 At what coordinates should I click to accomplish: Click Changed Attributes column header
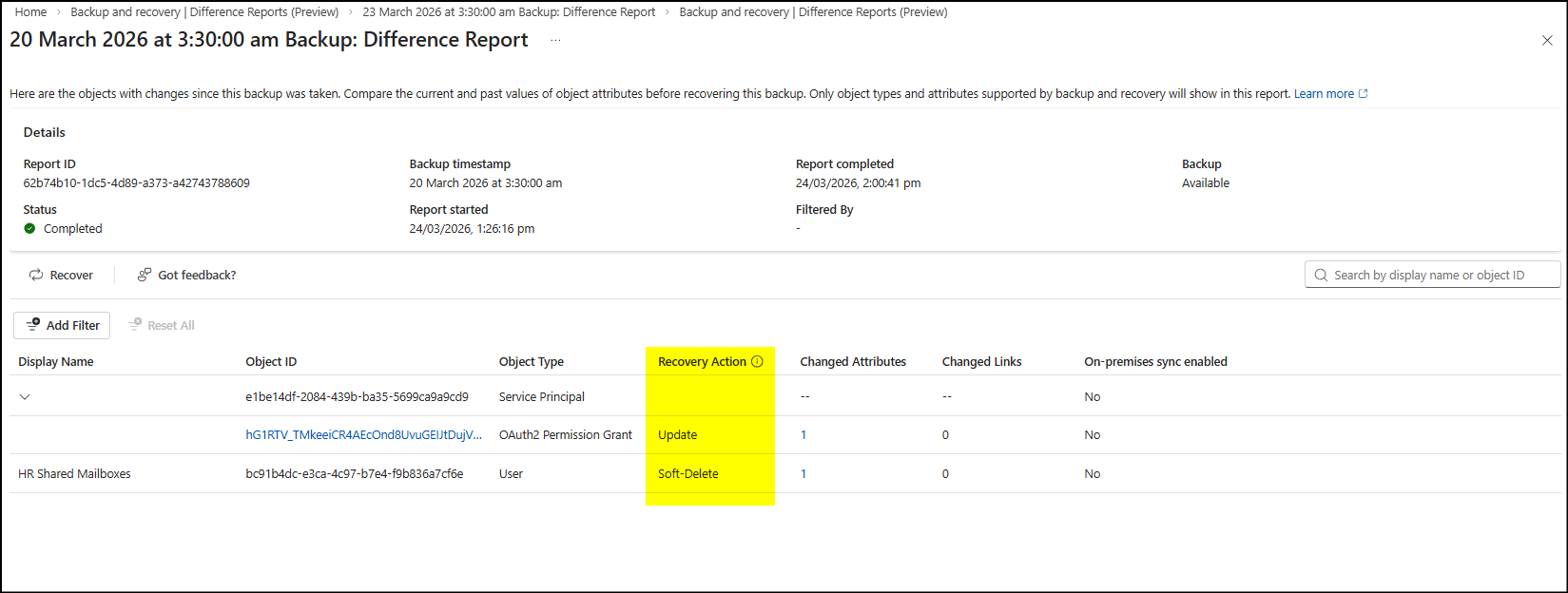click(853, 361)
